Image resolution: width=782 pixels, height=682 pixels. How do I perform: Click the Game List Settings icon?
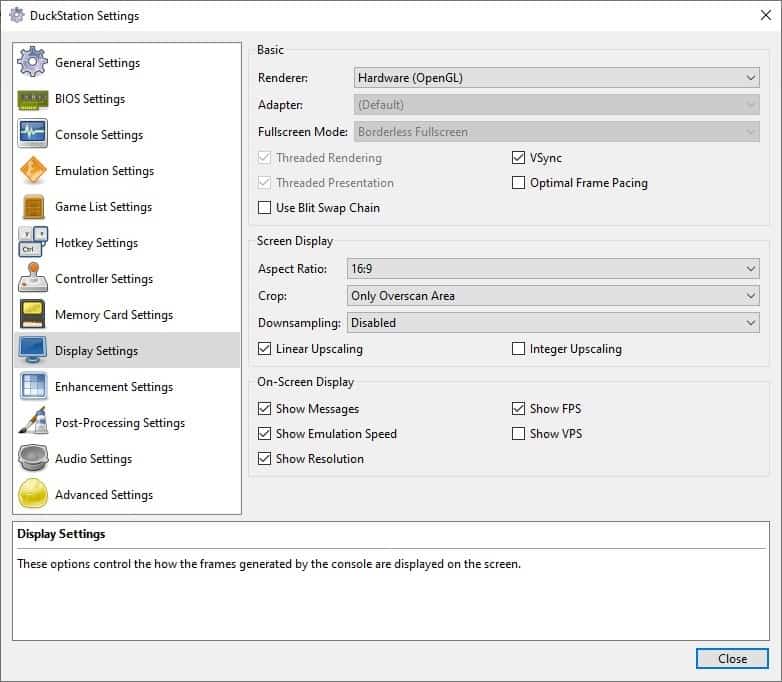pyautogui.click(x=33, y=207)
